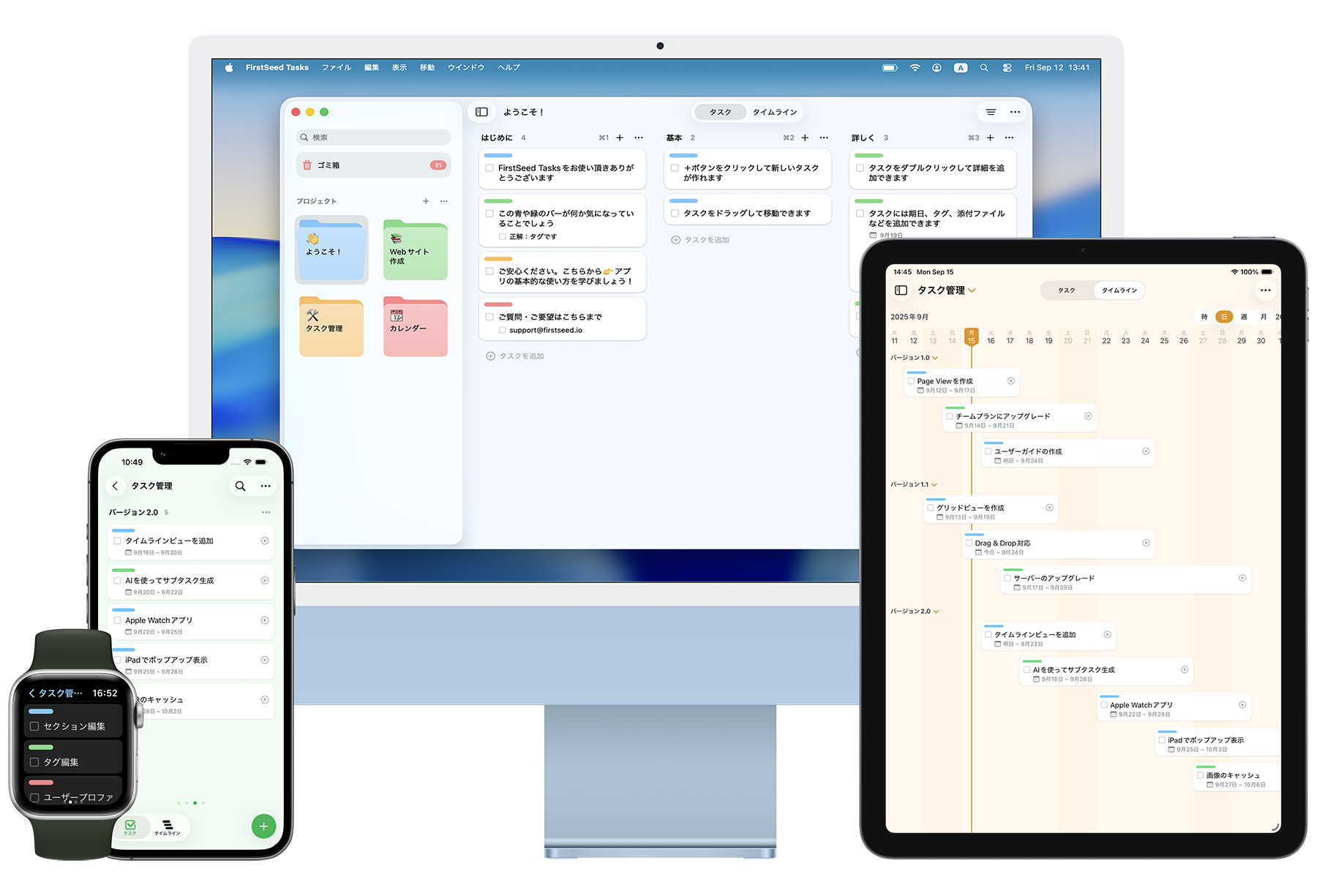Check off the FirstSeed Tasks welcome task
The height and width of the screenshot is (896, 1317).
pyautogui.click(x=489, y=167)
